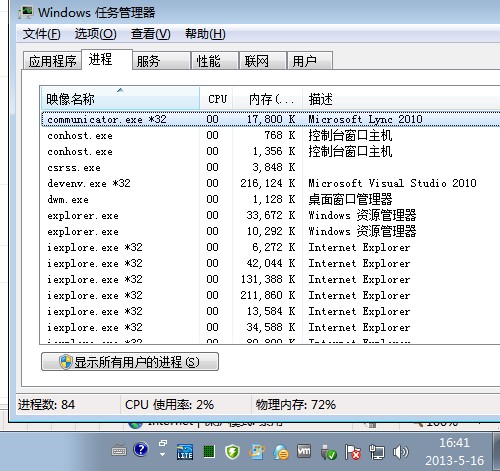Sort by CPU column header
Viewport: 500px width, 471px height.
click(216, 99)
